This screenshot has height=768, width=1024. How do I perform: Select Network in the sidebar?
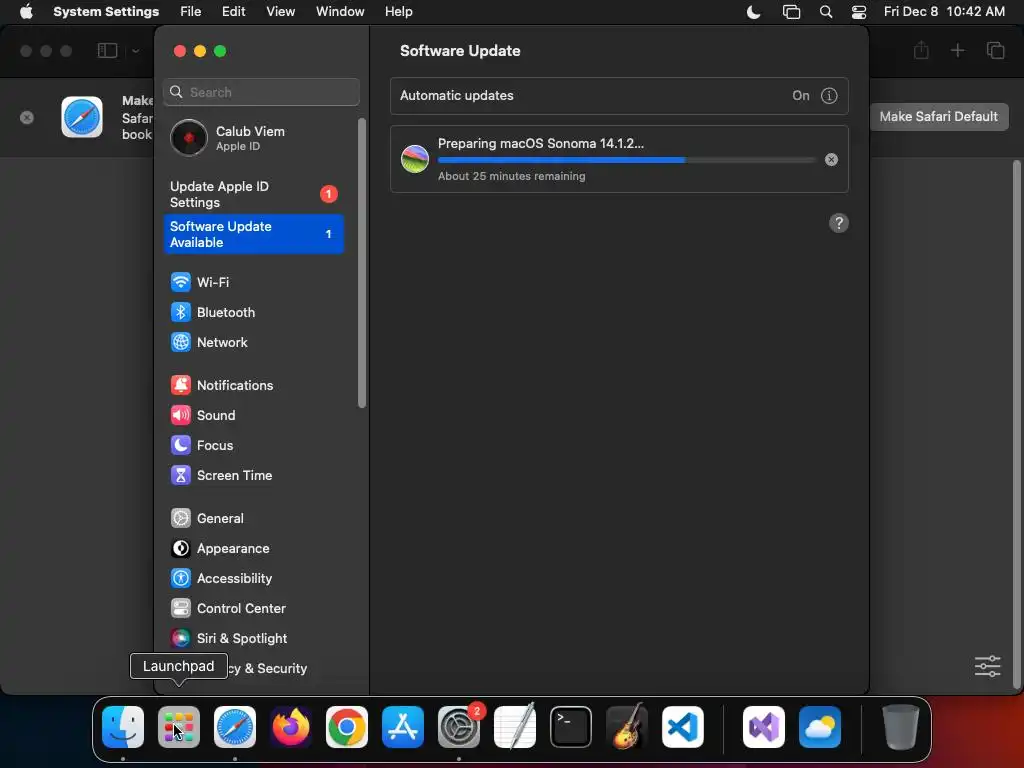253,342
